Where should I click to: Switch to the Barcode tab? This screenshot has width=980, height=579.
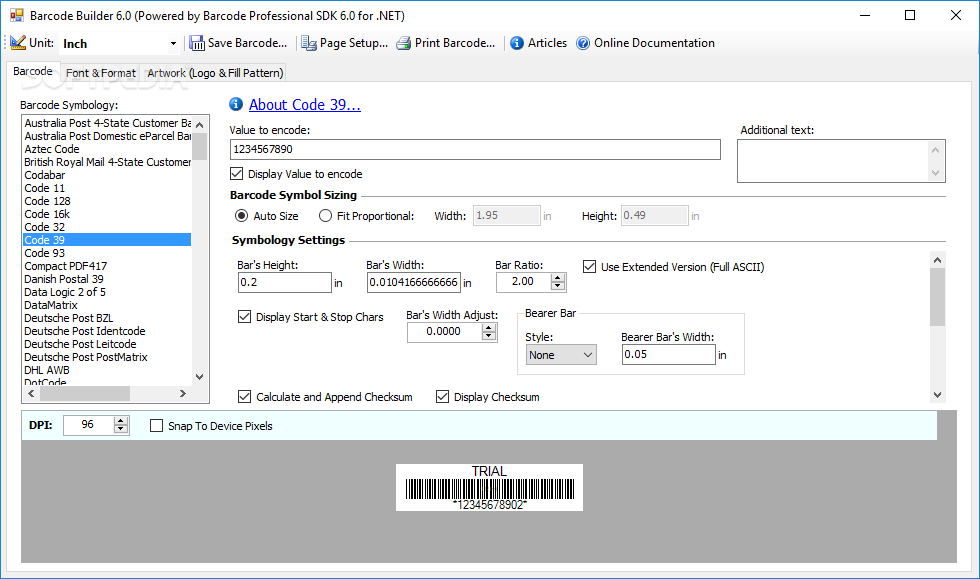click(32, 71)
